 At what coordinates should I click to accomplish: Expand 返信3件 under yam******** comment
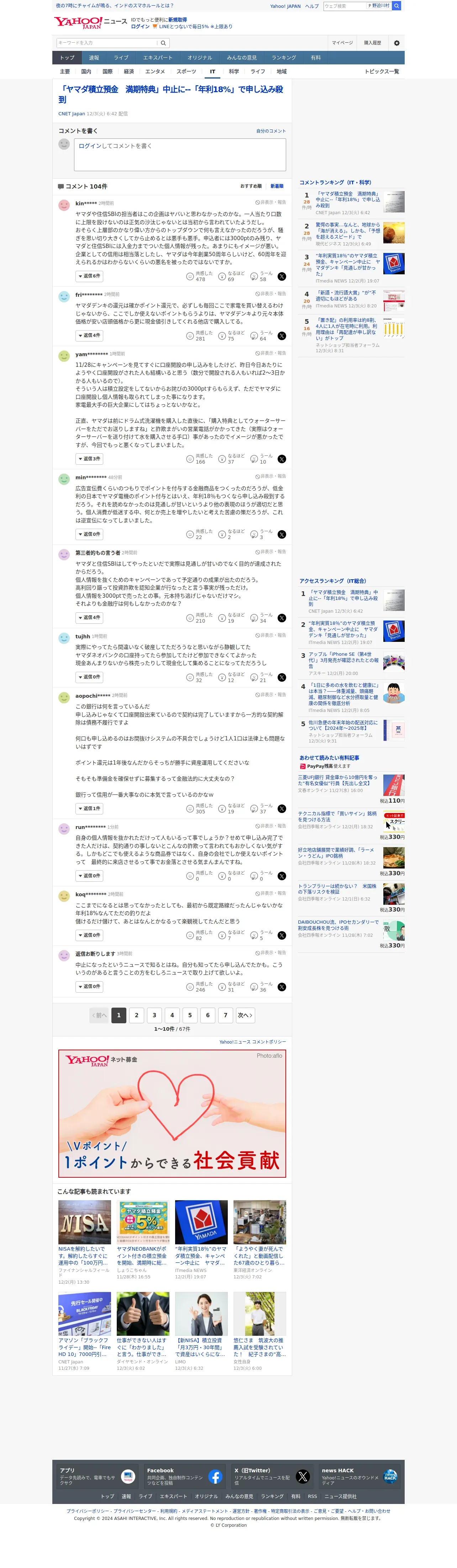pyautogui.click(x=89, y=459)
